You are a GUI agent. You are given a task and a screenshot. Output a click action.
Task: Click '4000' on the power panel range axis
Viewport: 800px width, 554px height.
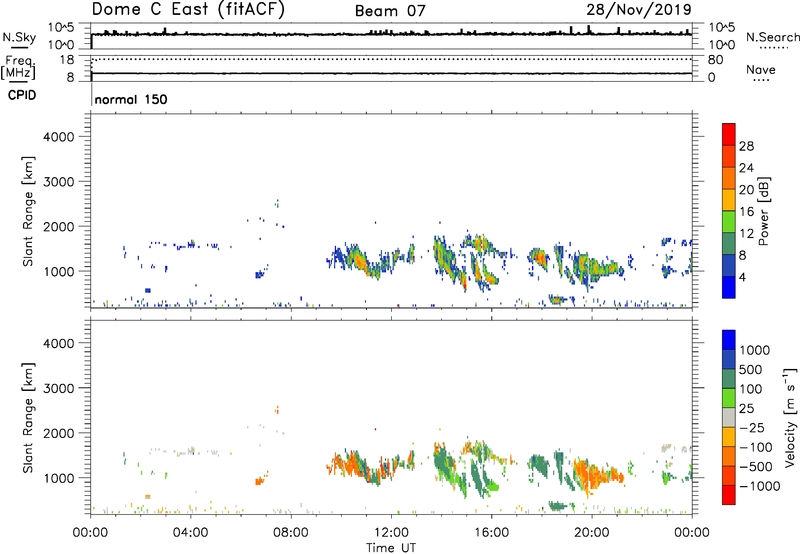pos(58,137)
